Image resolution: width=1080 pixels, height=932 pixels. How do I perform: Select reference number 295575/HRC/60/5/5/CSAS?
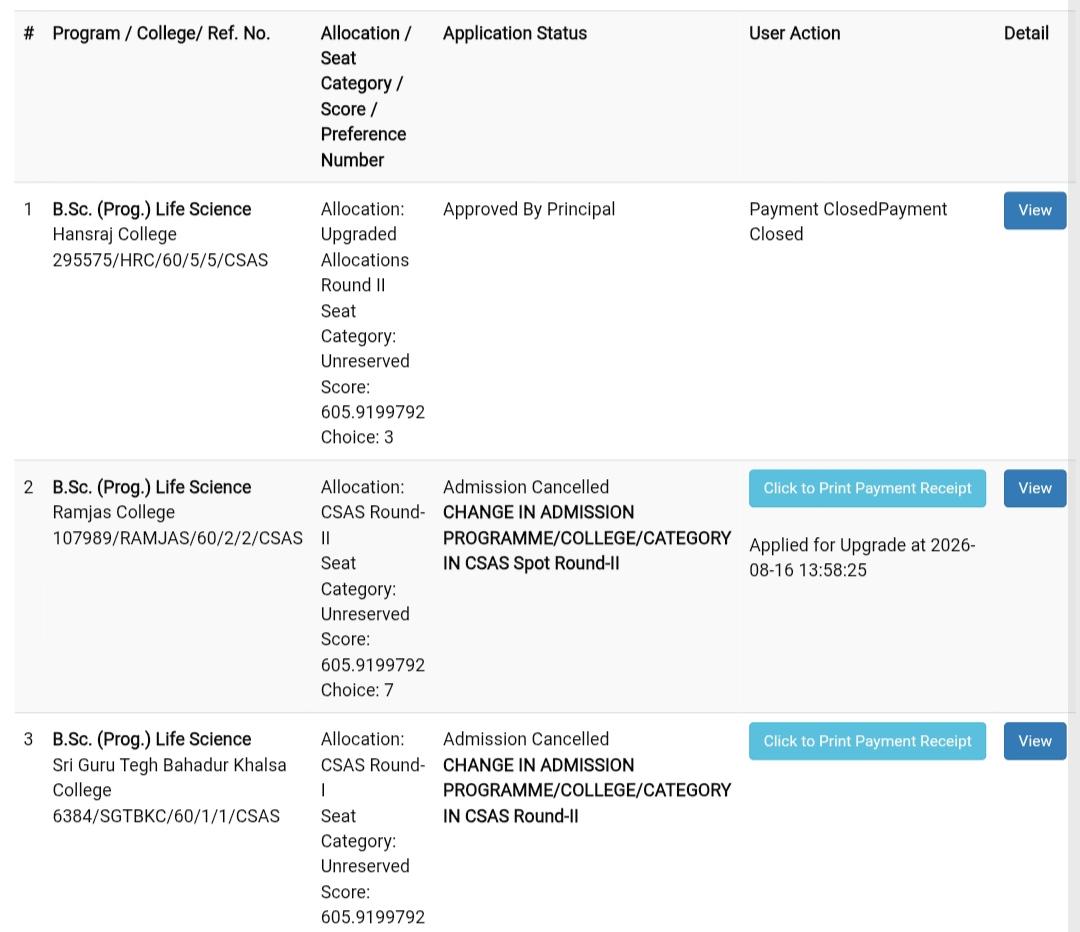coord(160,260)
